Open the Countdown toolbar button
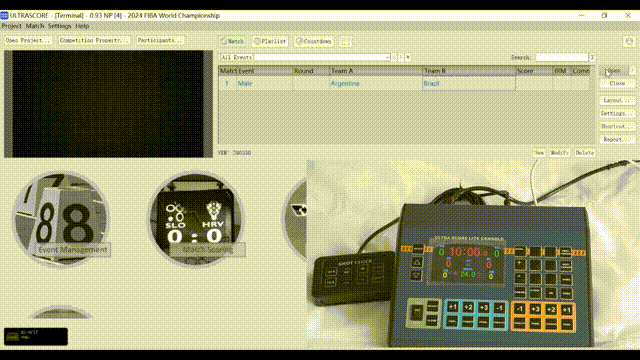Image resolution: width=640 pixels, height=360 pixels. click(x=314, y=41)
